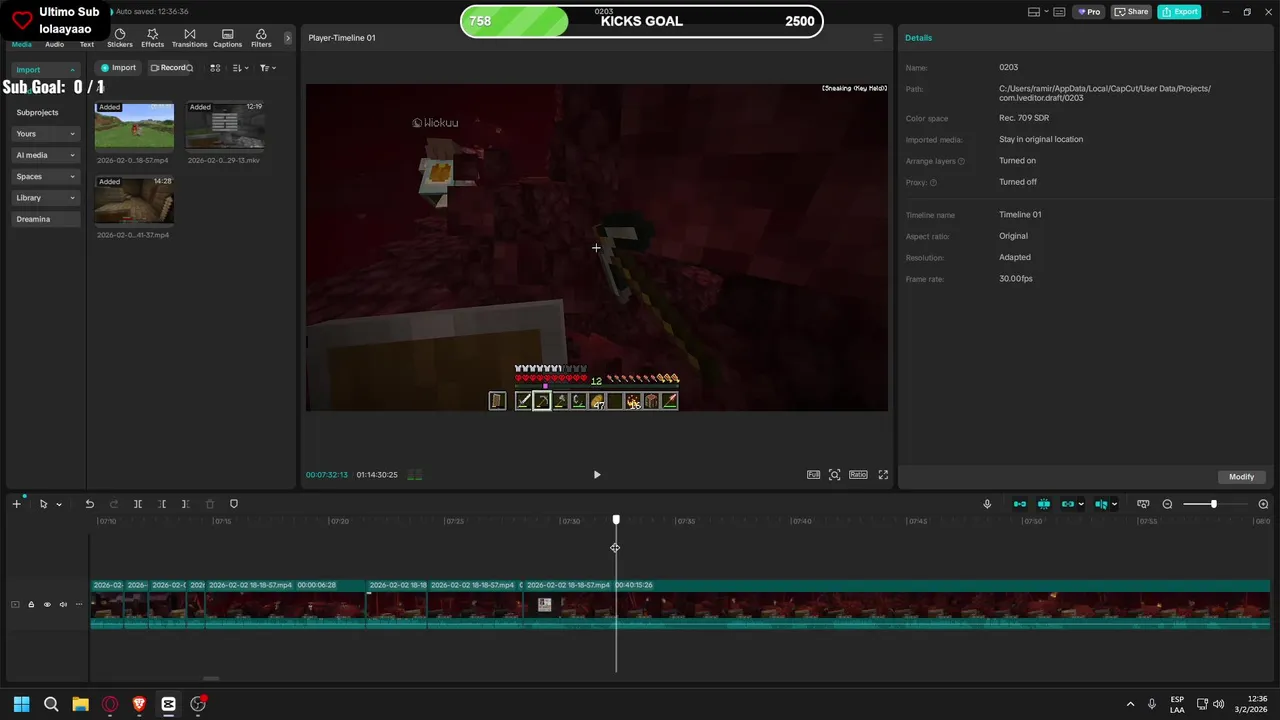Open Dreamina in the sidebar
Screen dimensions: 1280x720
pyautogui.click(x=46, y=219)
